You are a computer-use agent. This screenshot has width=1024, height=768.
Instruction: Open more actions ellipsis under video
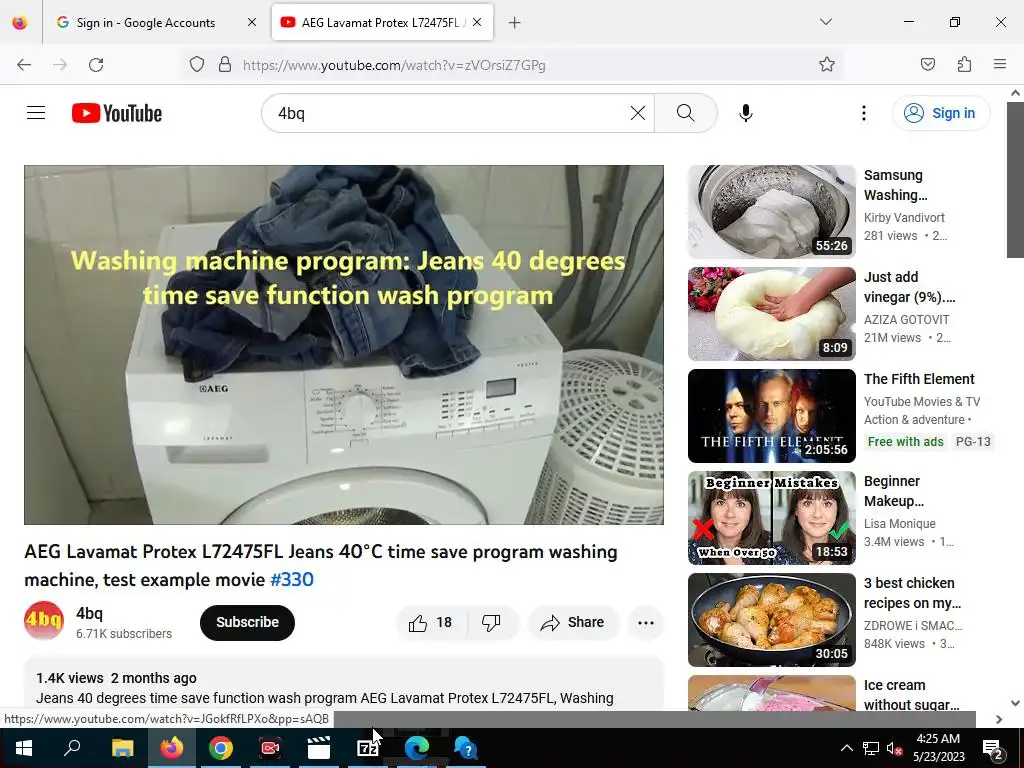(x=645, y=622)
